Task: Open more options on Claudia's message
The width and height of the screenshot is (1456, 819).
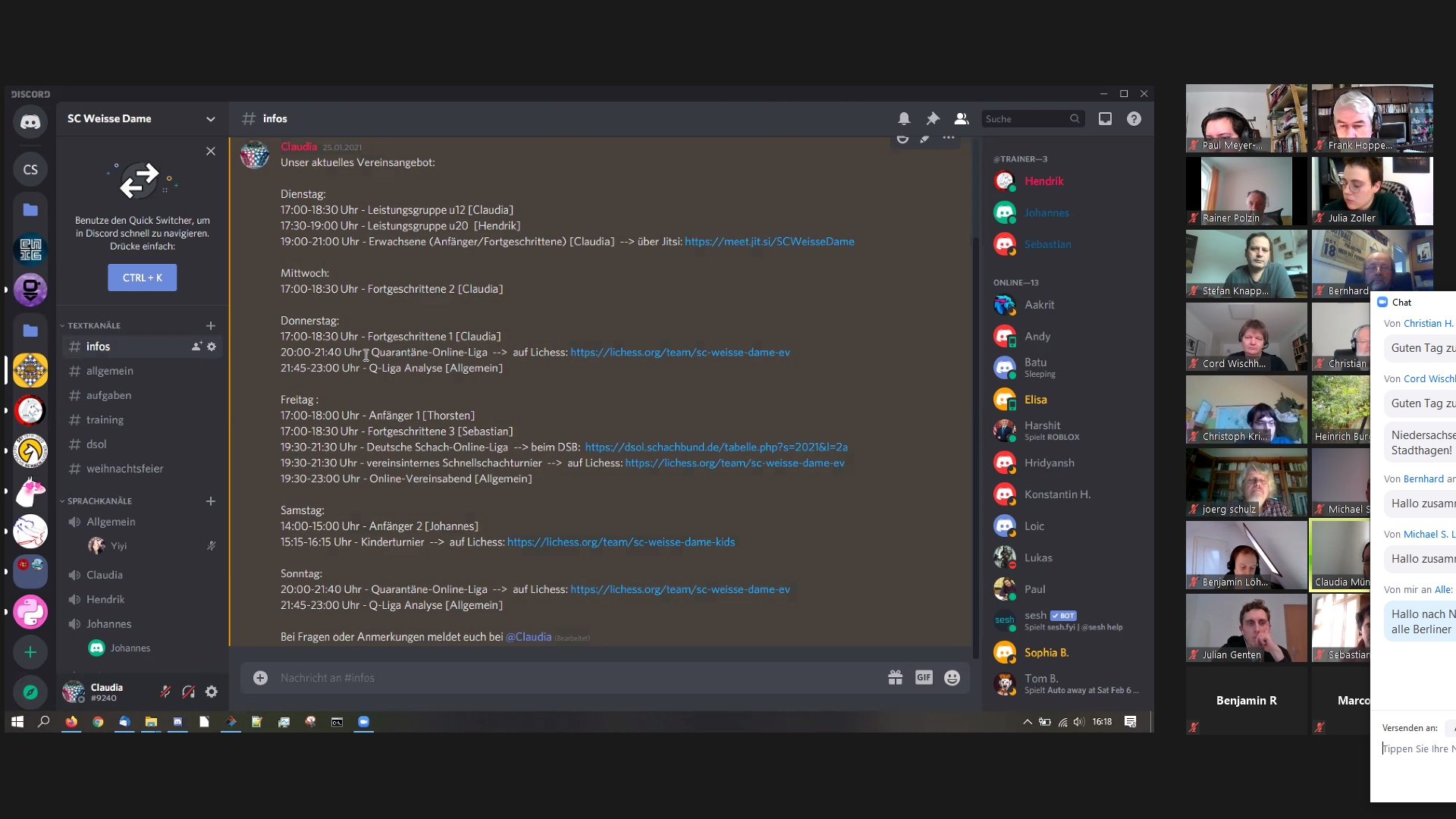Action: pos(949,138)
